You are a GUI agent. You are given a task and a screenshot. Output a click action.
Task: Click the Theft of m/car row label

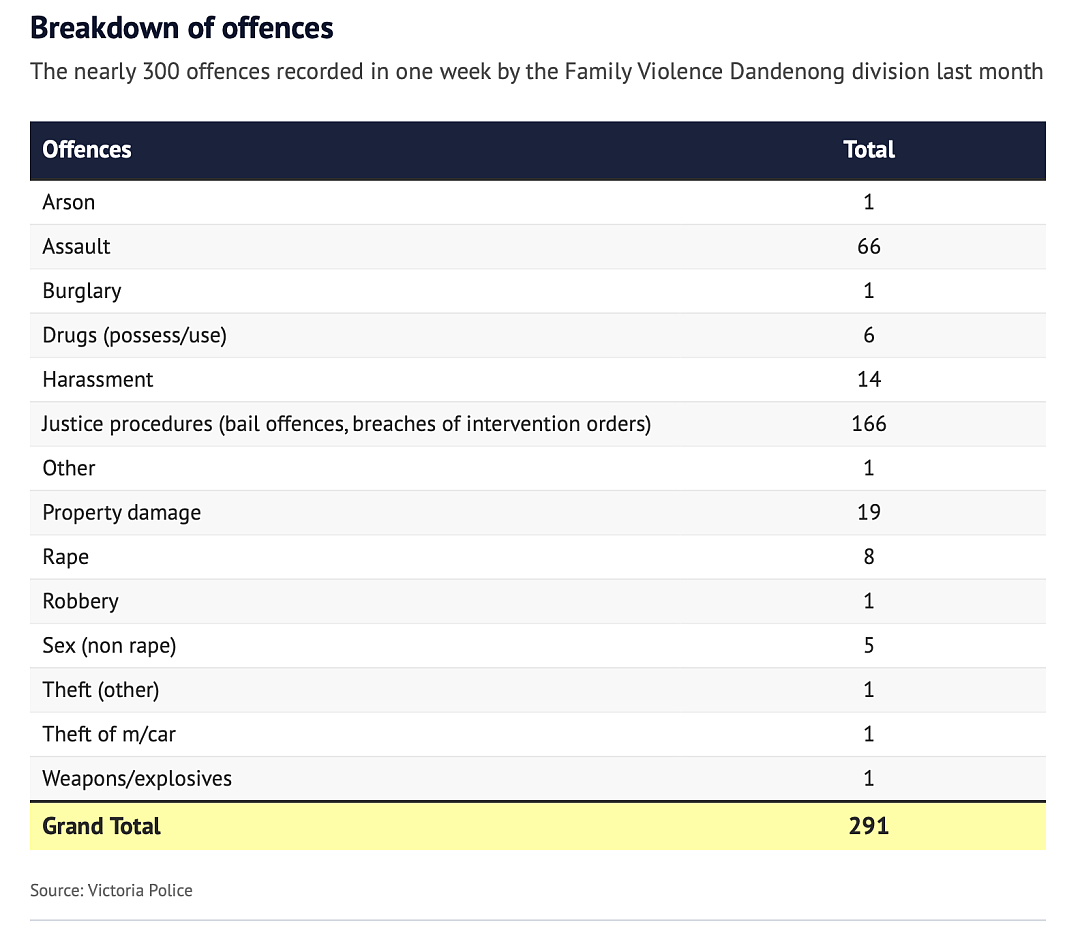point(109,734)
